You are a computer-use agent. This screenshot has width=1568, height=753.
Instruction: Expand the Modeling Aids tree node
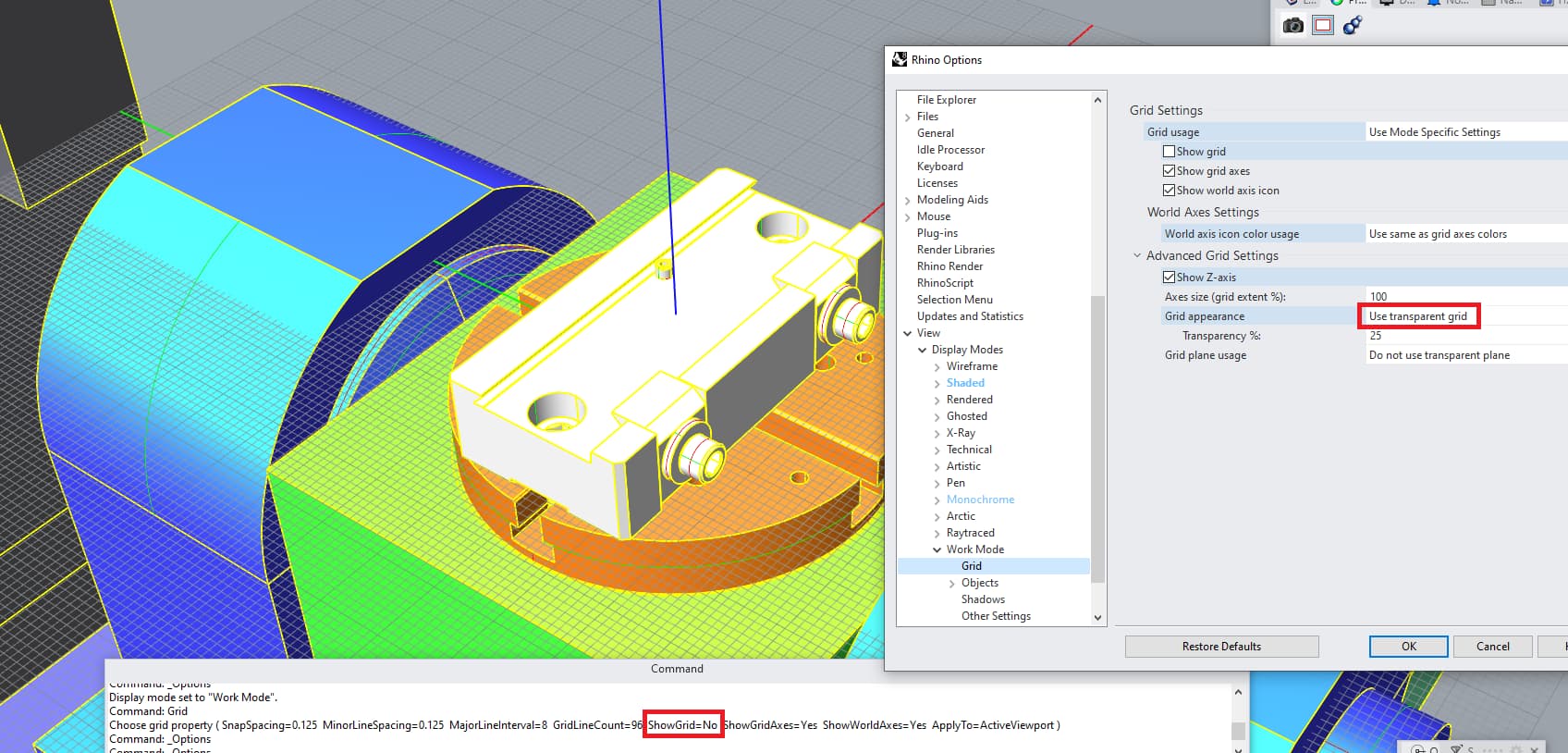(907, 201)
